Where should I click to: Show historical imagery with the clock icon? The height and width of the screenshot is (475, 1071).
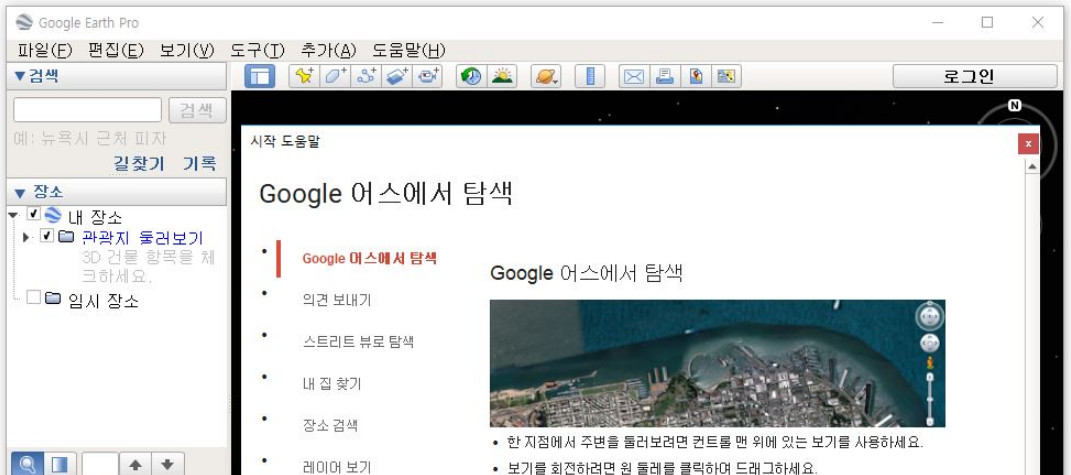click(x=471, y=76)
